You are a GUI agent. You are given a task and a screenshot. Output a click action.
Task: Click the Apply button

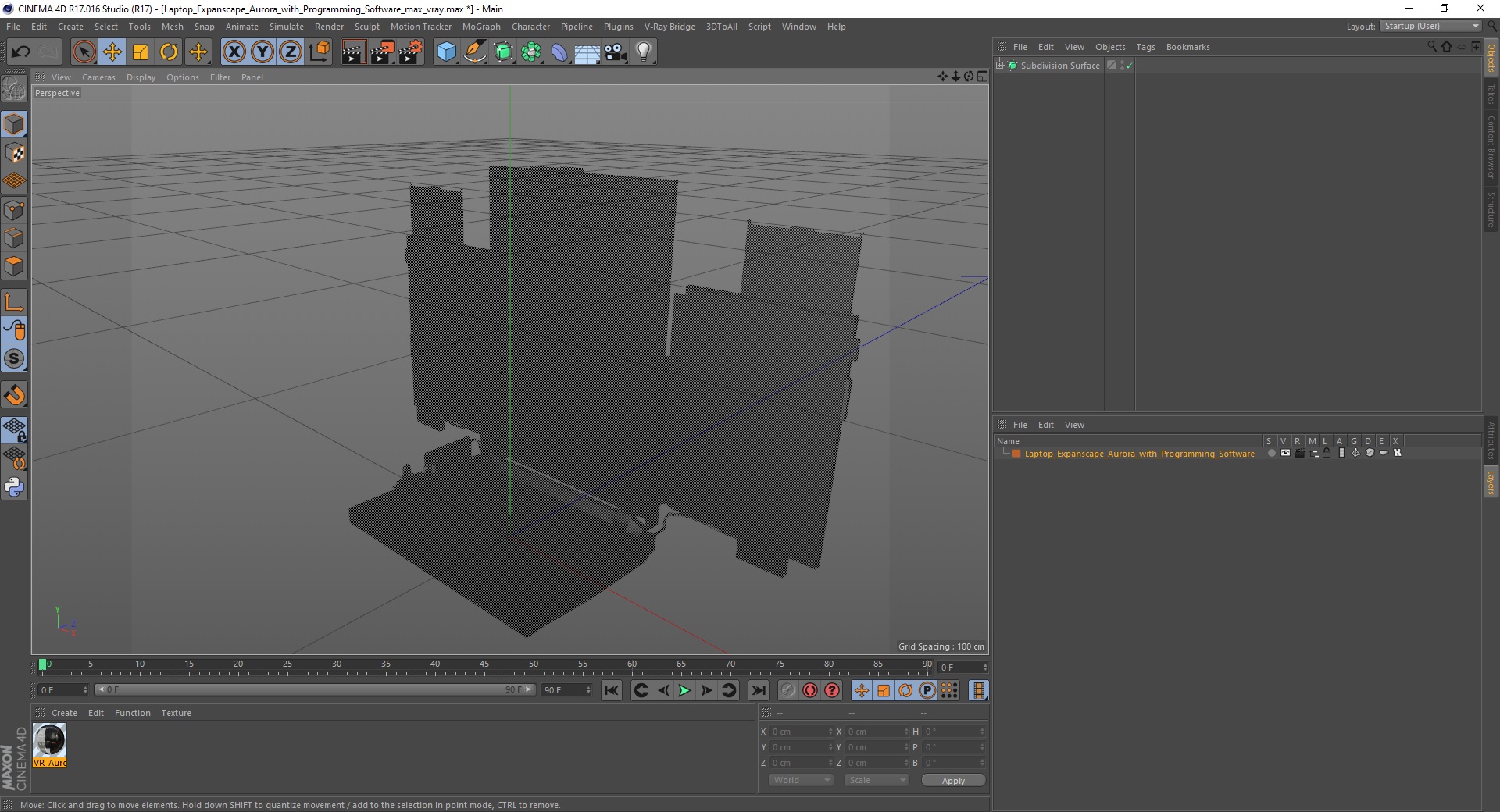click(952, 780)
